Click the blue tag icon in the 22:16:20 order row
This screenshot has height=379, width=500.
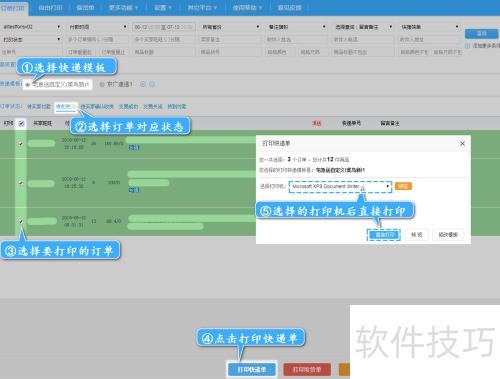[134, 147]
